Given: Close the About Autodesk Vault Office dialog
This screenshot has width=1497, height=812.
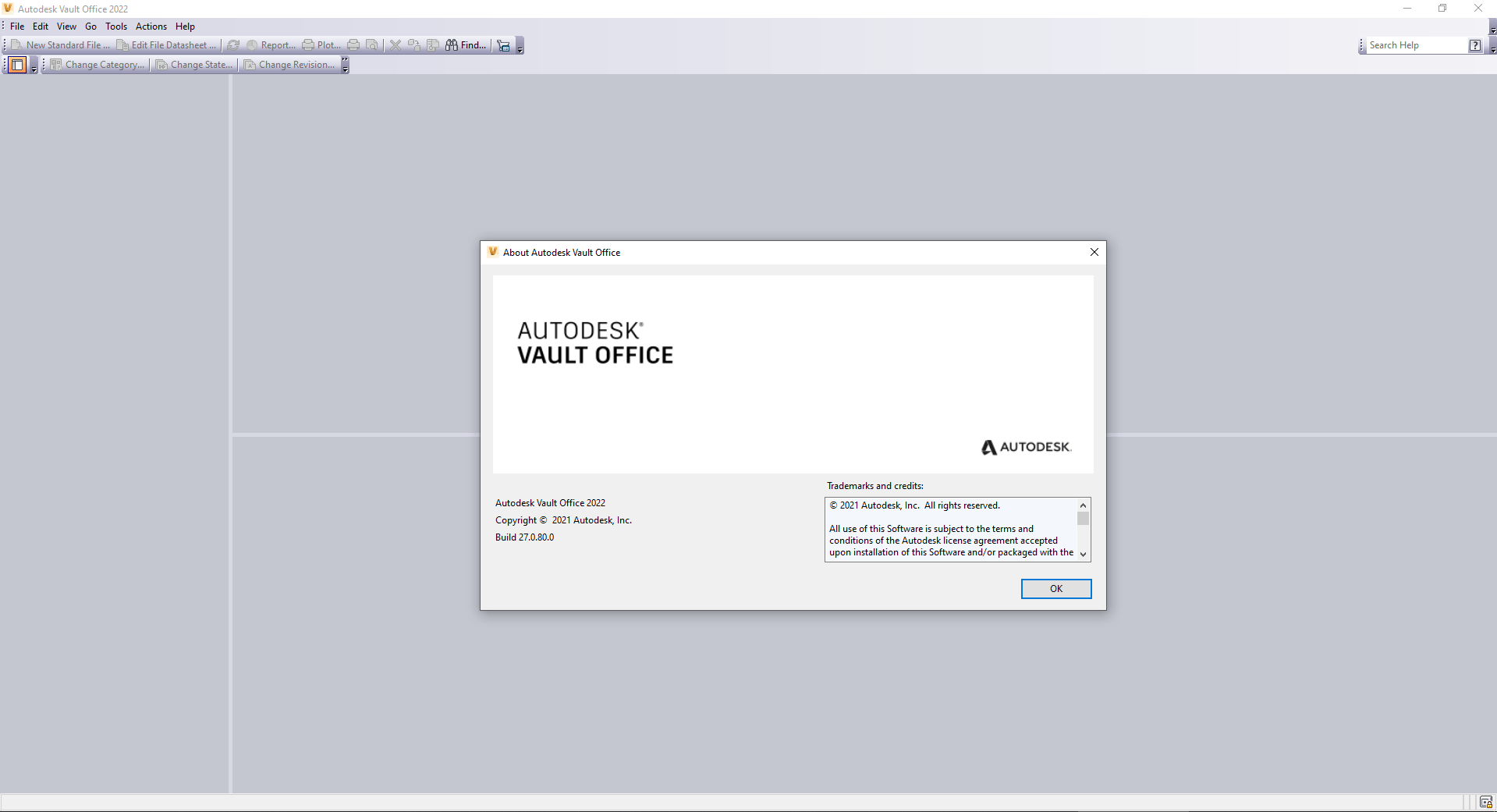Looking at the screenshot, I should coord(1094,252).
